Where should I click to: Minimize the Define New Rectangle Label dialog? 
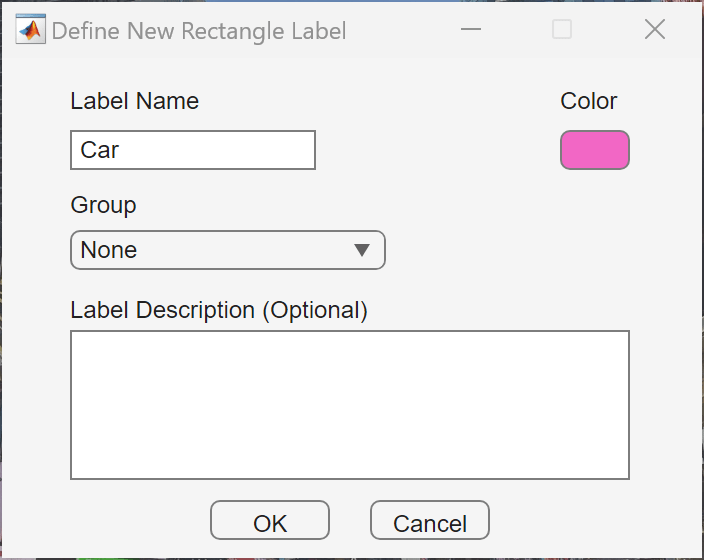(x=472, y=30)
